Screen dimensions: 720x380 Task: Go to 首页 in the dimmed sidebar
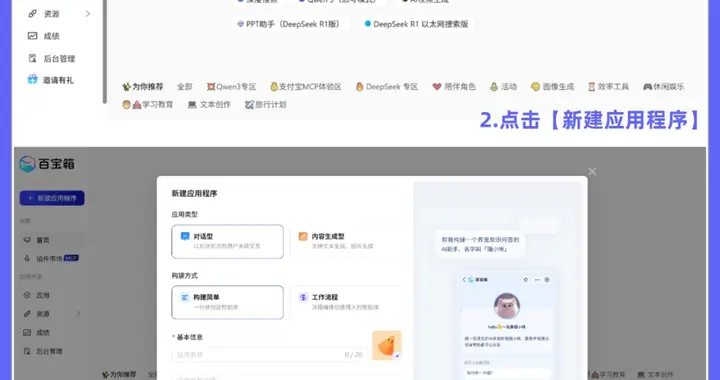coord(51,240)
